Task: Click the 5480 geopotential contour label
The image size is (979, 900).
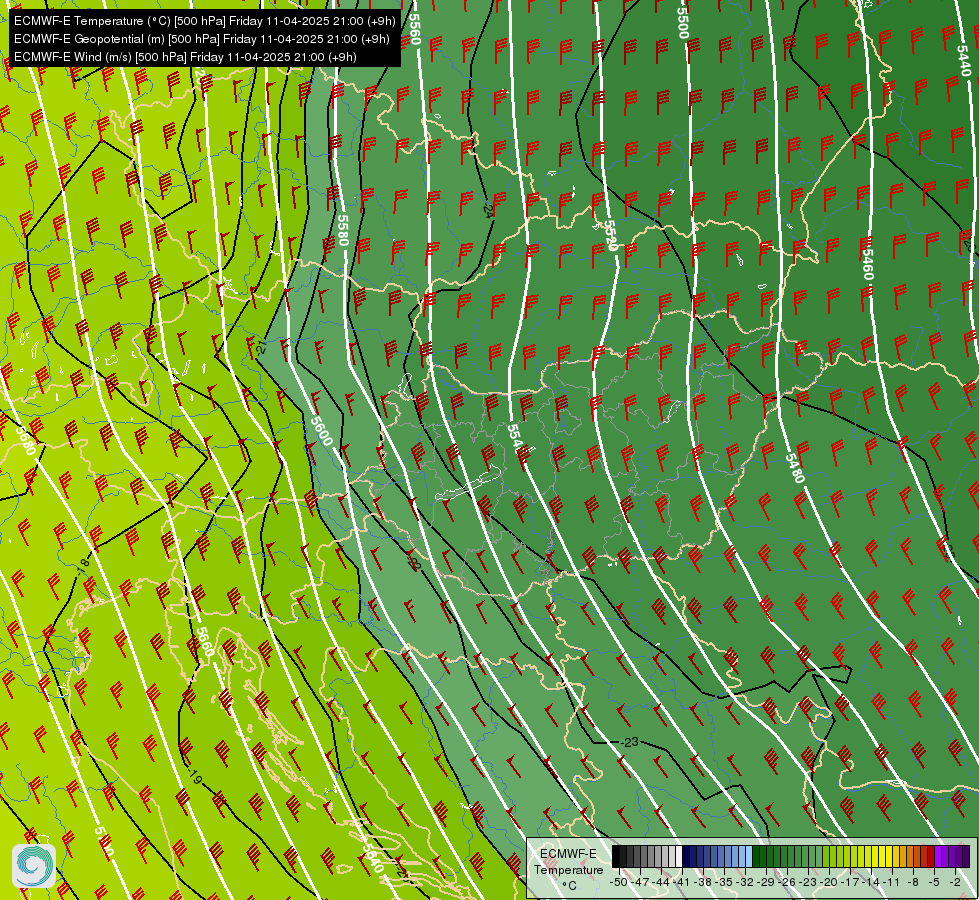Action: [794, 468]
